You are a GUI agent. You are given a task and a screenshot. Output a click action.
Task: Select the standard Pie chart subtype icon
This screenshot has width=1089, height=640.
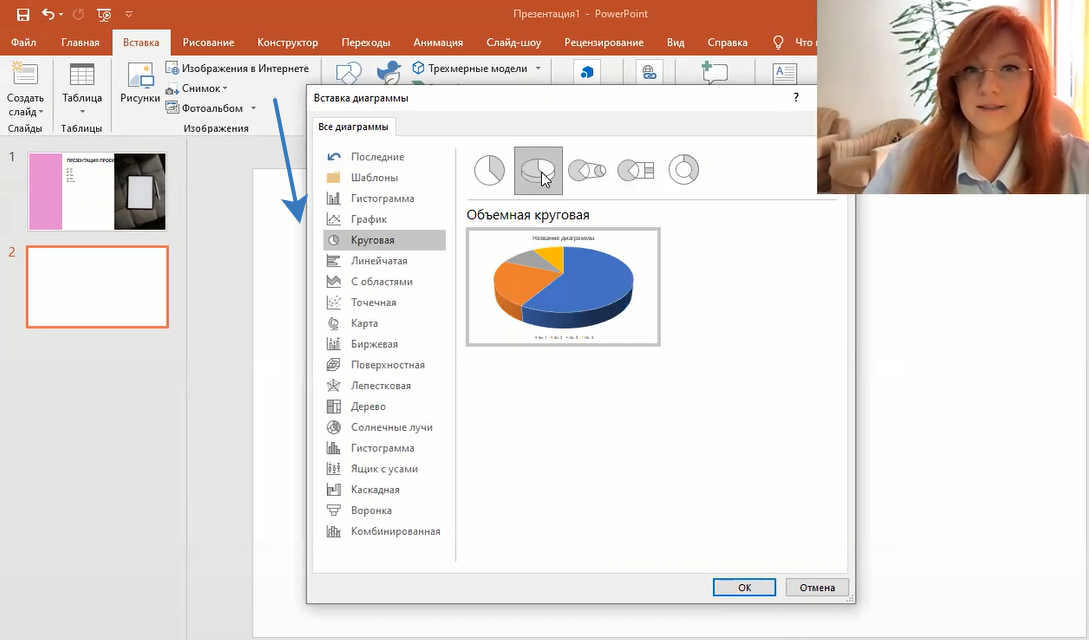[x=489, y=170]
